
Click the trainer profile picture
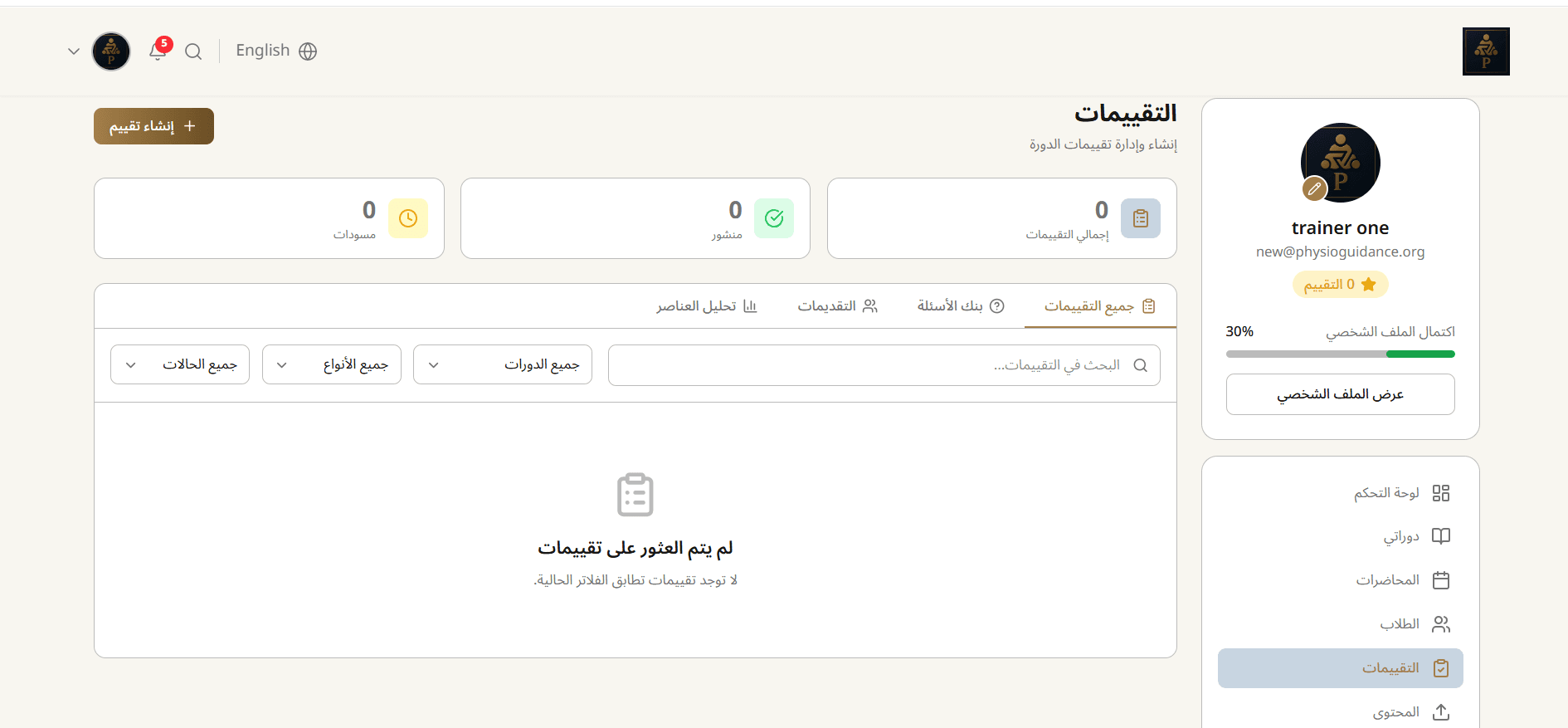coord(1341,163)
